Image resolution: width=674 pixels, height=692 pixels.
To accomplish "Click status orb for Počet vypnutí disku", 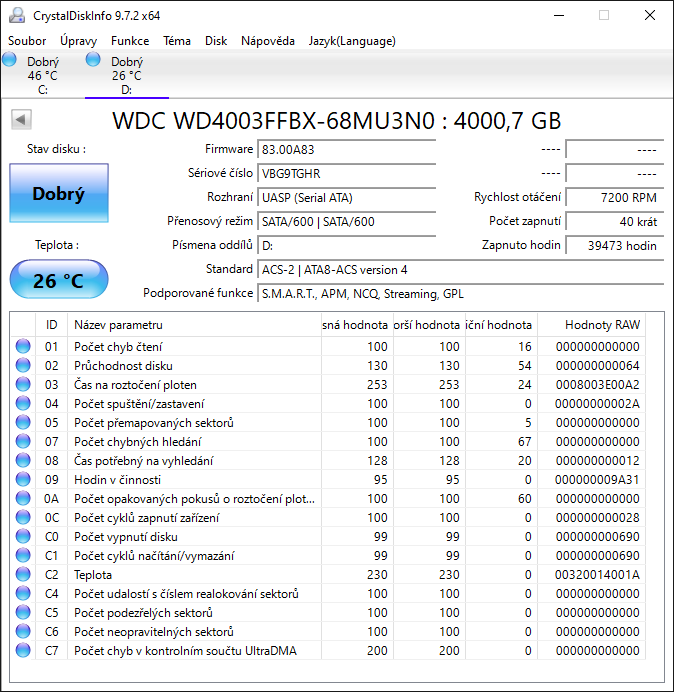I will pos(23,536).
